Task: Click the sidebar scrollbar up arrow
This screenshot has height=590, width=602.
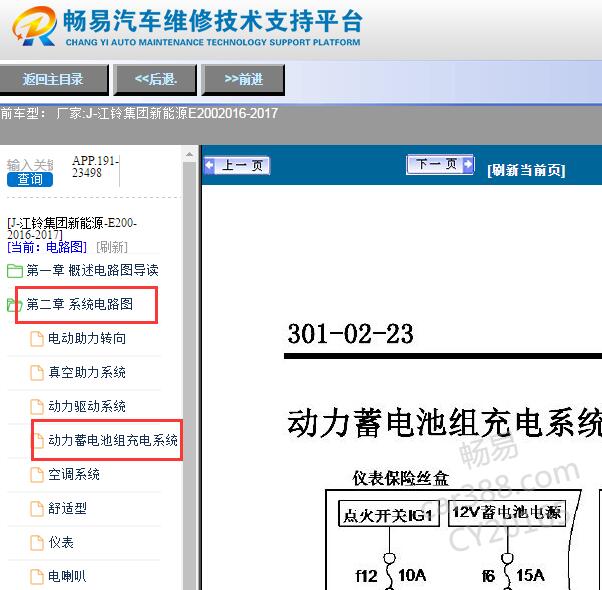Action: point(189,154)
